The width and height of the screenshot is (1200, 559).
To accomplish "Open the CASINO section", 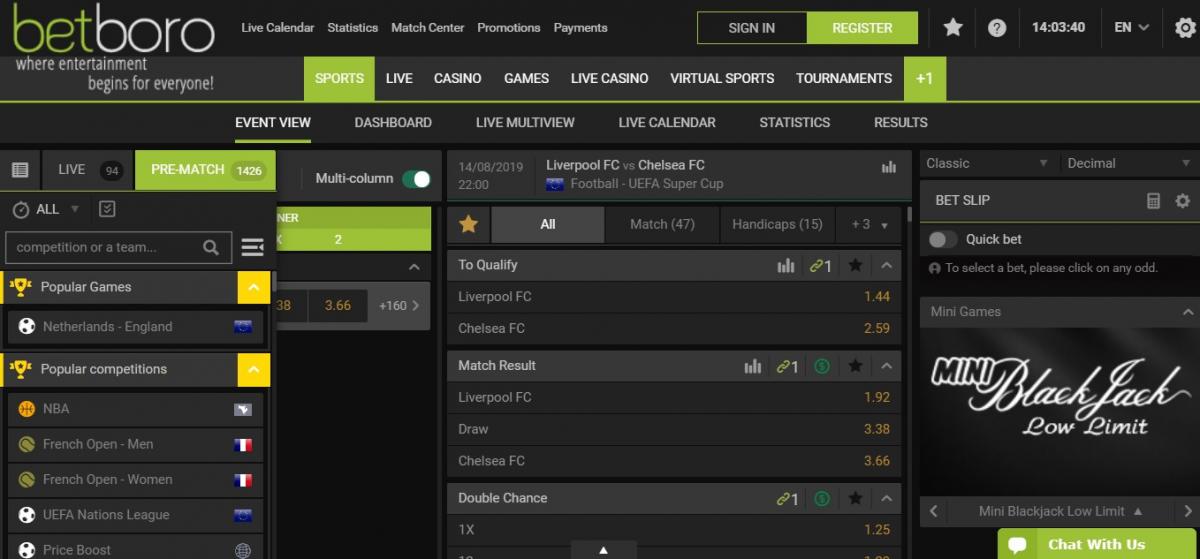I will click(x=458, y=78).
